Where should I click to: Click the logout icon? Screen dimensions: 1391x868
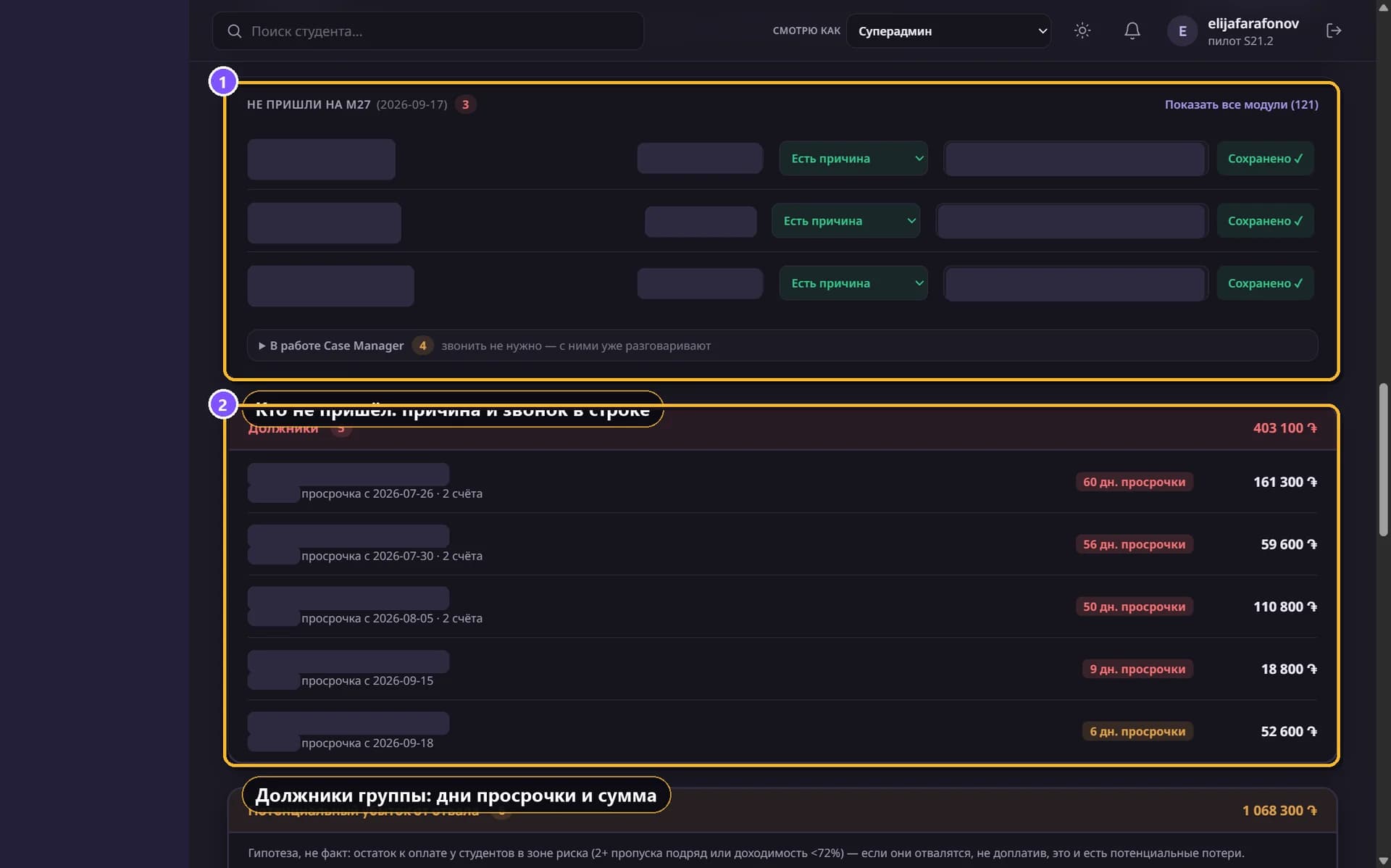pyautogui.click(x=1333, y=30)
